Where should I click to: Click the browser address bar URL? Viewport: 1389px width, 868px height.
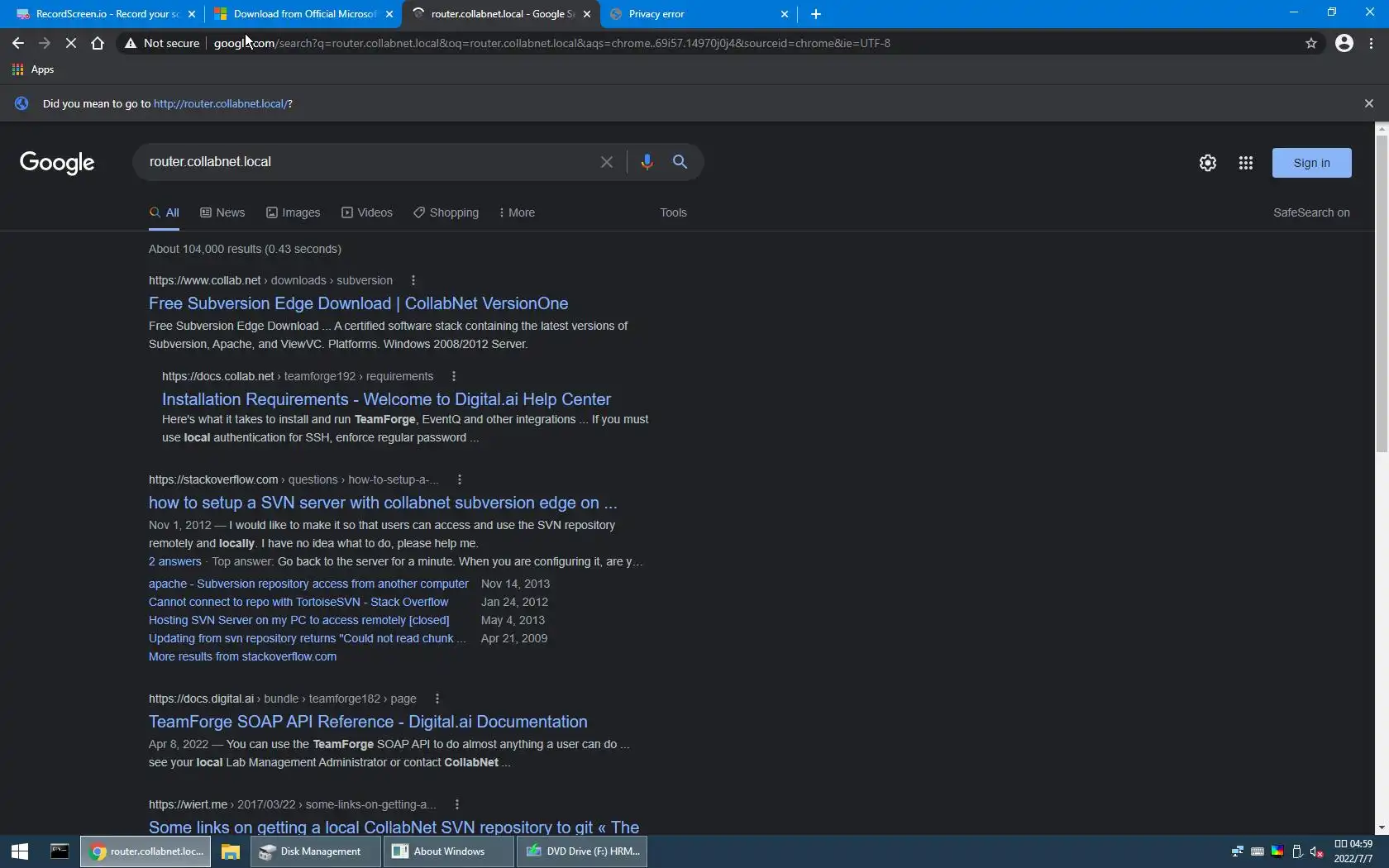point(552,43)
